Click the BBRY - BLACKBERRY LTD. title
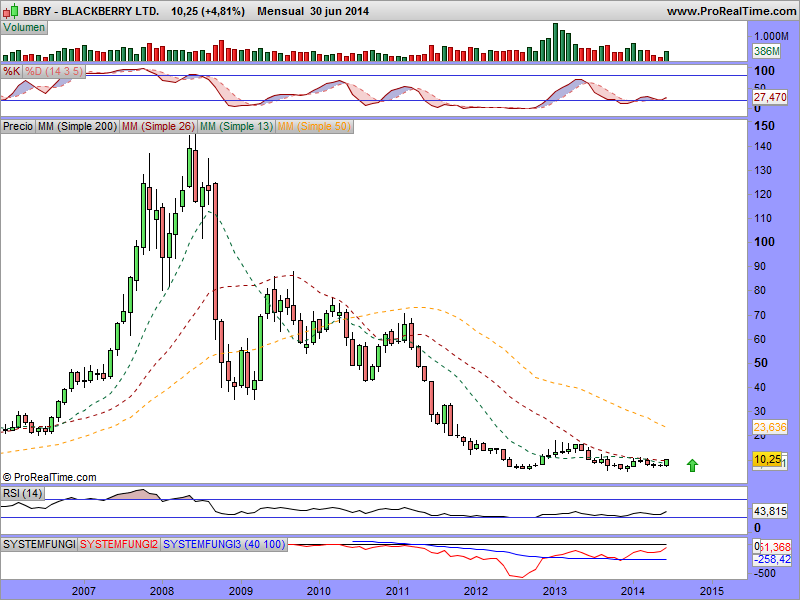The width and height of the screenshot is (800, 600). (x=91, y=11)
